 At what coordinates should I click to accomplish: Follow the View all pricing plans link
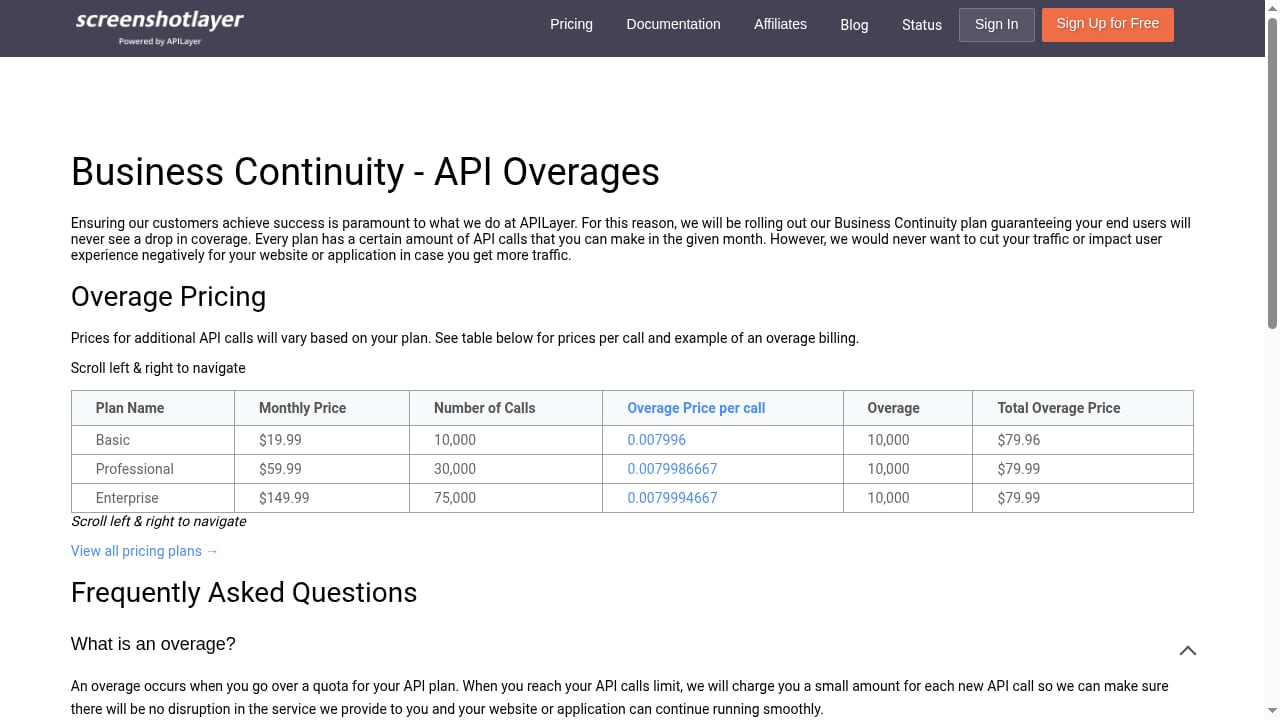[145, 551]
